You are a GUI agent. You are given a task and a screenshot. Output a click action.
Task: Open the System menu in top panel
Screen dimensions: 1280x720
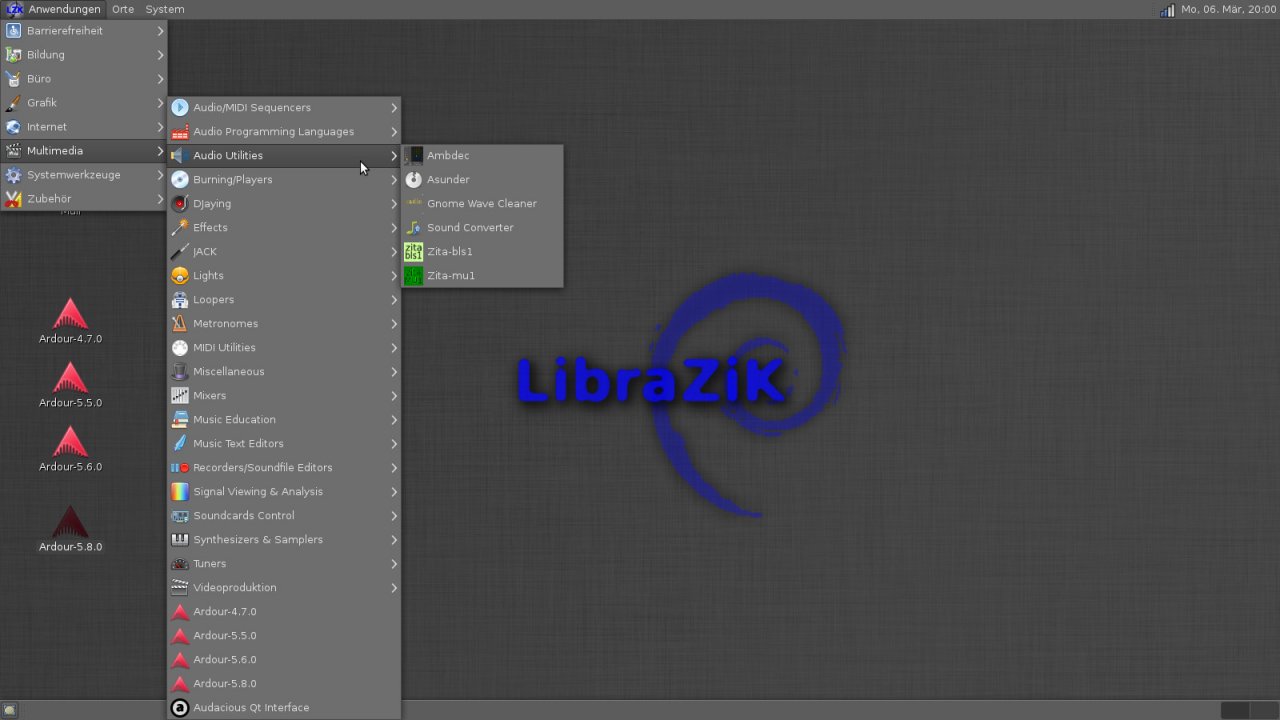coord(165,9)
